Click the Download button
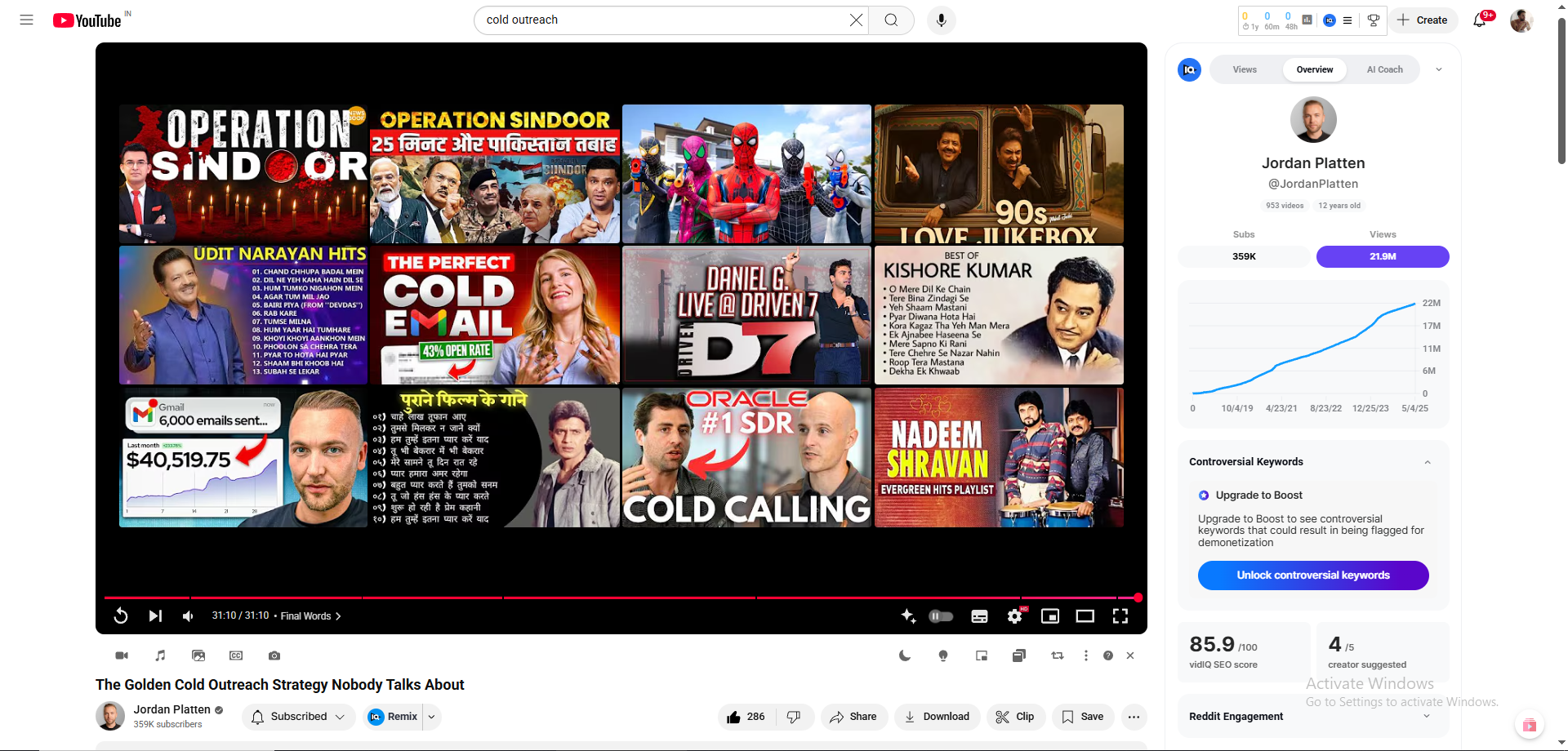The width and height of the screenshot is (1568, 751). click(x=937, y=717)
